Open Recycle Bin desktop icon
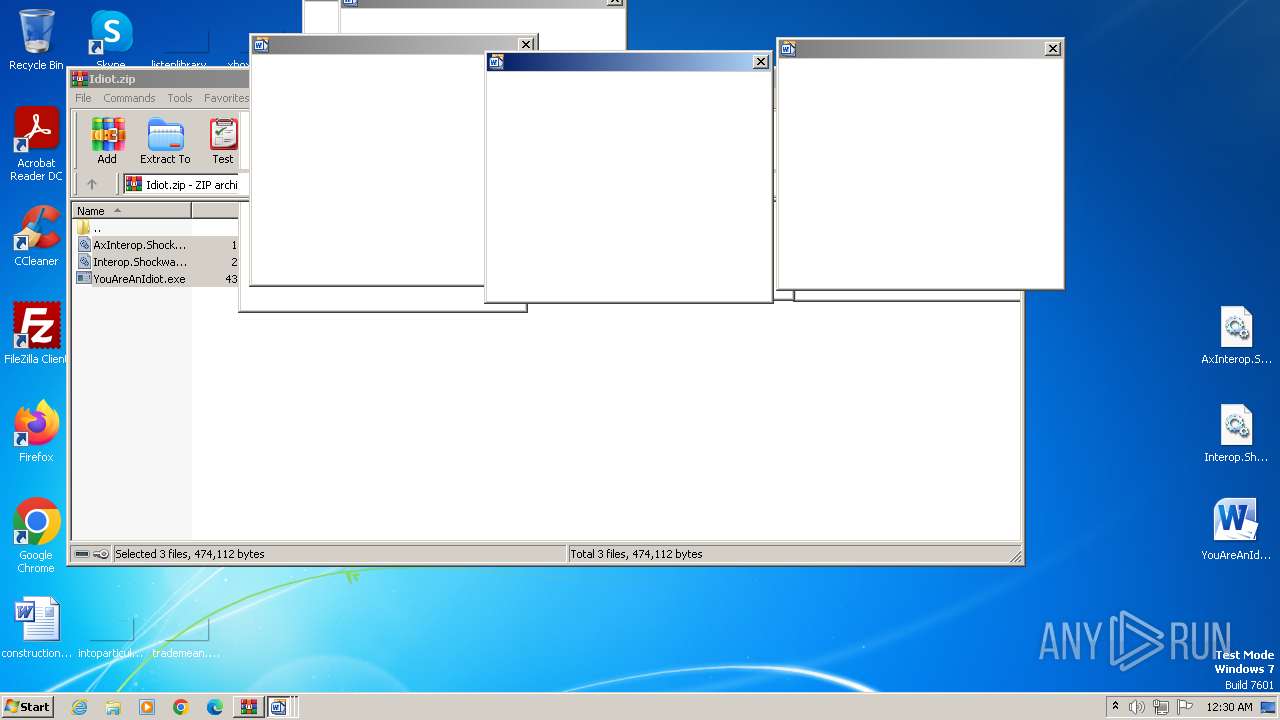 click(36, 40)
